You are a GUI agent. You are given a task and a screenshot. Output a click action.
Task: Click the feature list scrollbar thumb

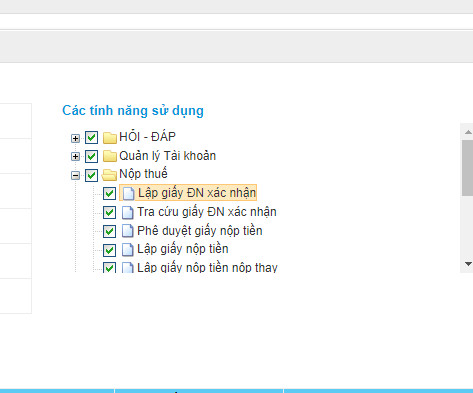tap(467, 168)
